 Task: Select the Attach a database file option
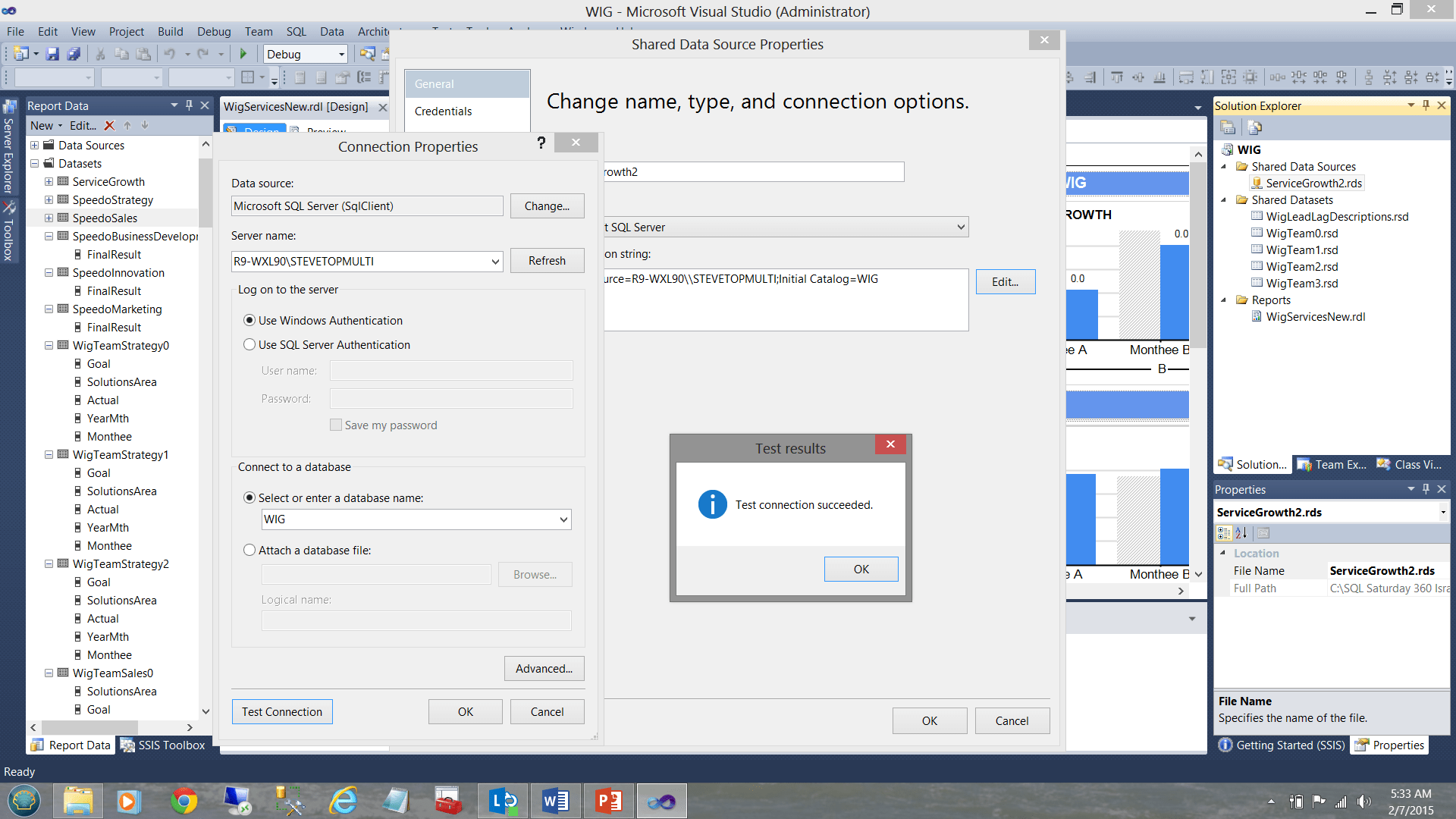249,550
